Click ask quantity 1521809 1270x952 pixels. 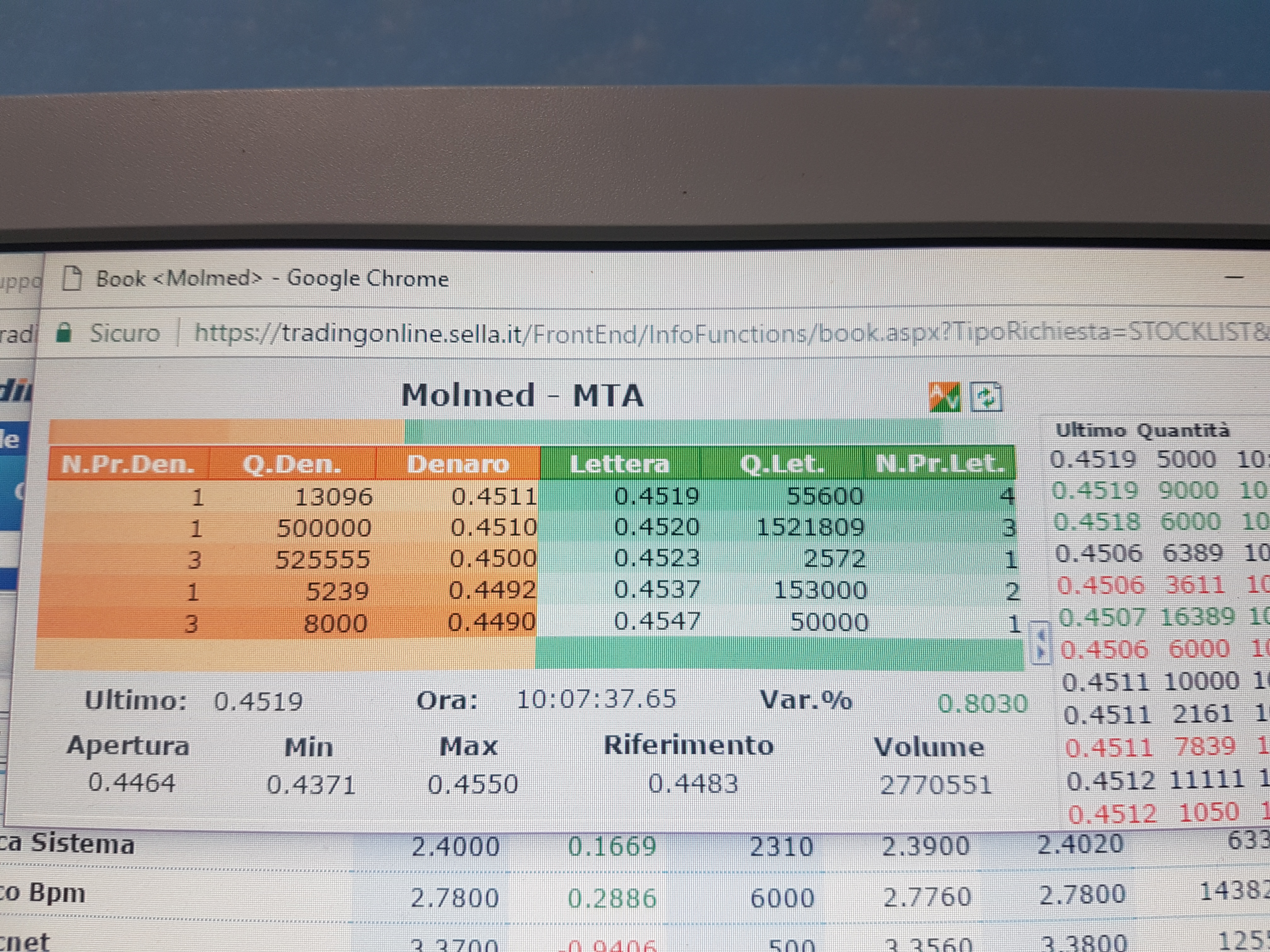[x=810, y=527]
